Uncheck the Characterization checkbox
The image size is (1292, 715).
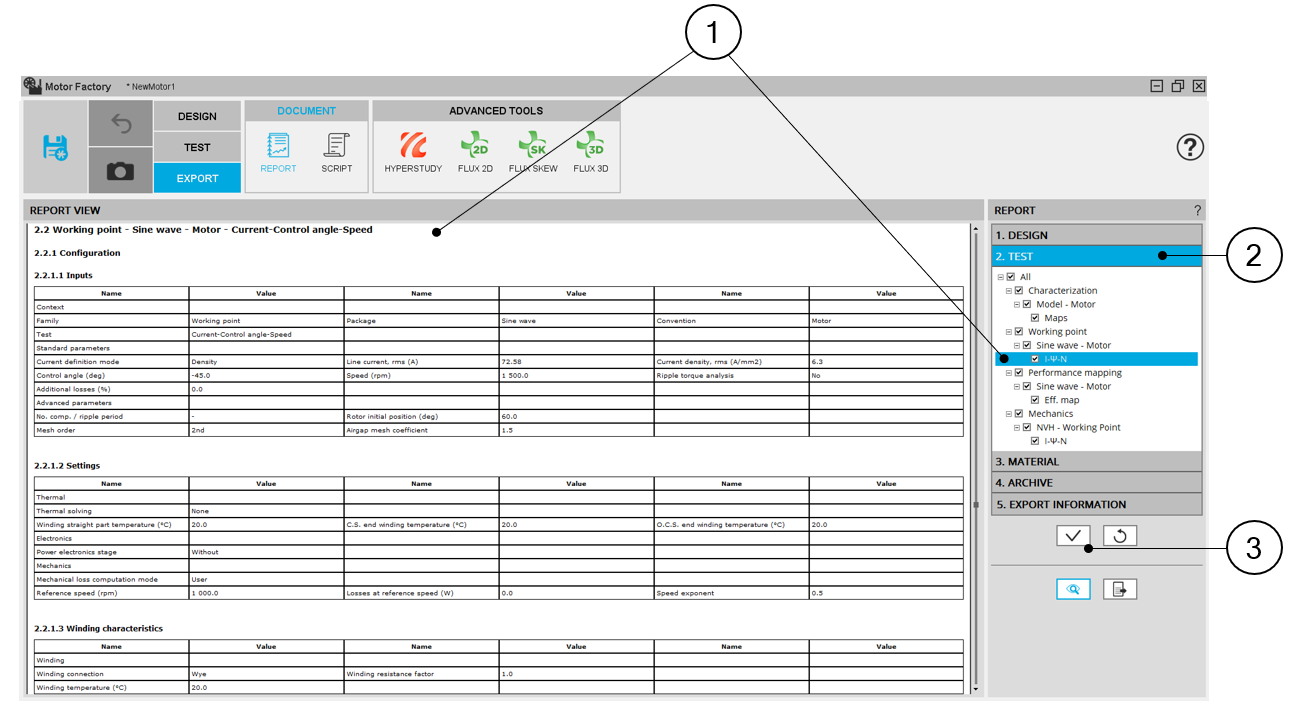tap(1019, 291)
